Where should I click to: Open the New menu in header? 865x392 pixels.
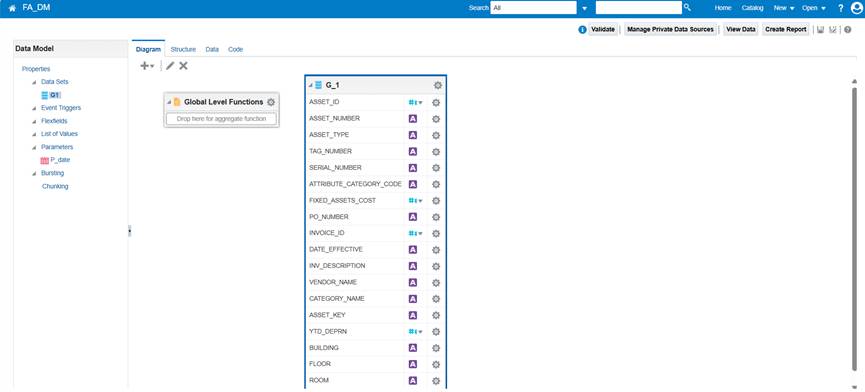coord(783,8)
